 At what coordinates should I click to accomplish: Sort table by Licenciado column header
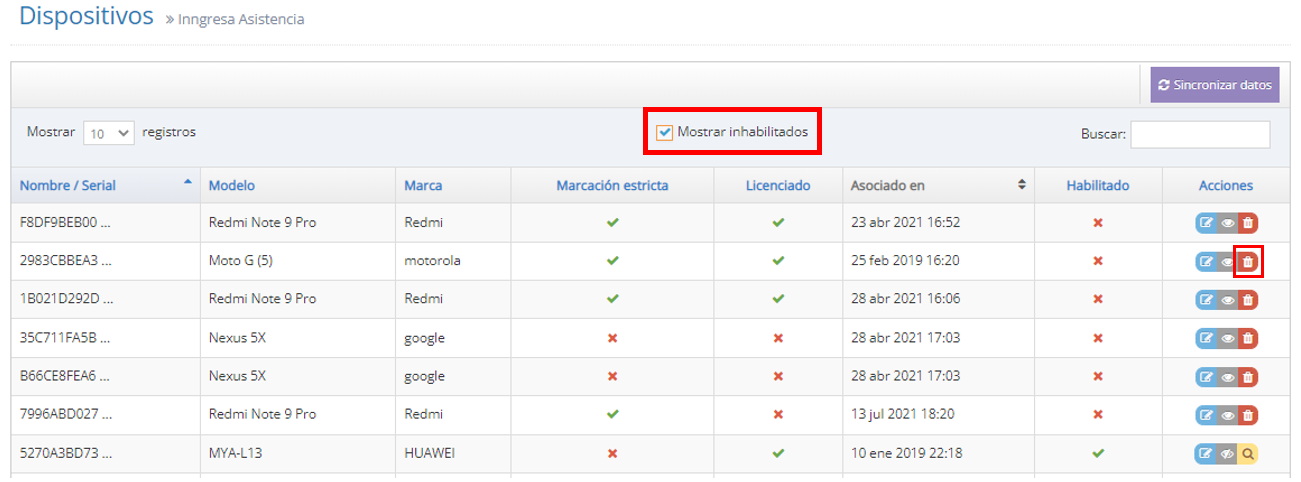[777, 186]
